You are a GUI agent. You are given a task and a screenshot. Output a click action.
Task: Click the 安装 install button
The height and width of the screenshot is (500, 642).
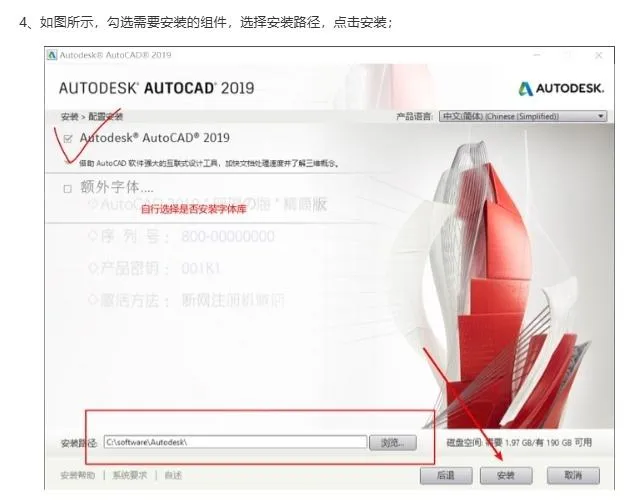coord(506,475)
